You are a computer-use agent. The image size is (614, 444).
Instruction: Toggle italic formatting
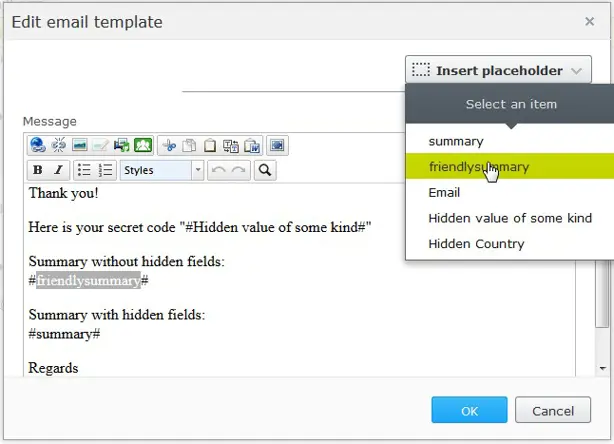pyautogui.click(x=58, y=170)
